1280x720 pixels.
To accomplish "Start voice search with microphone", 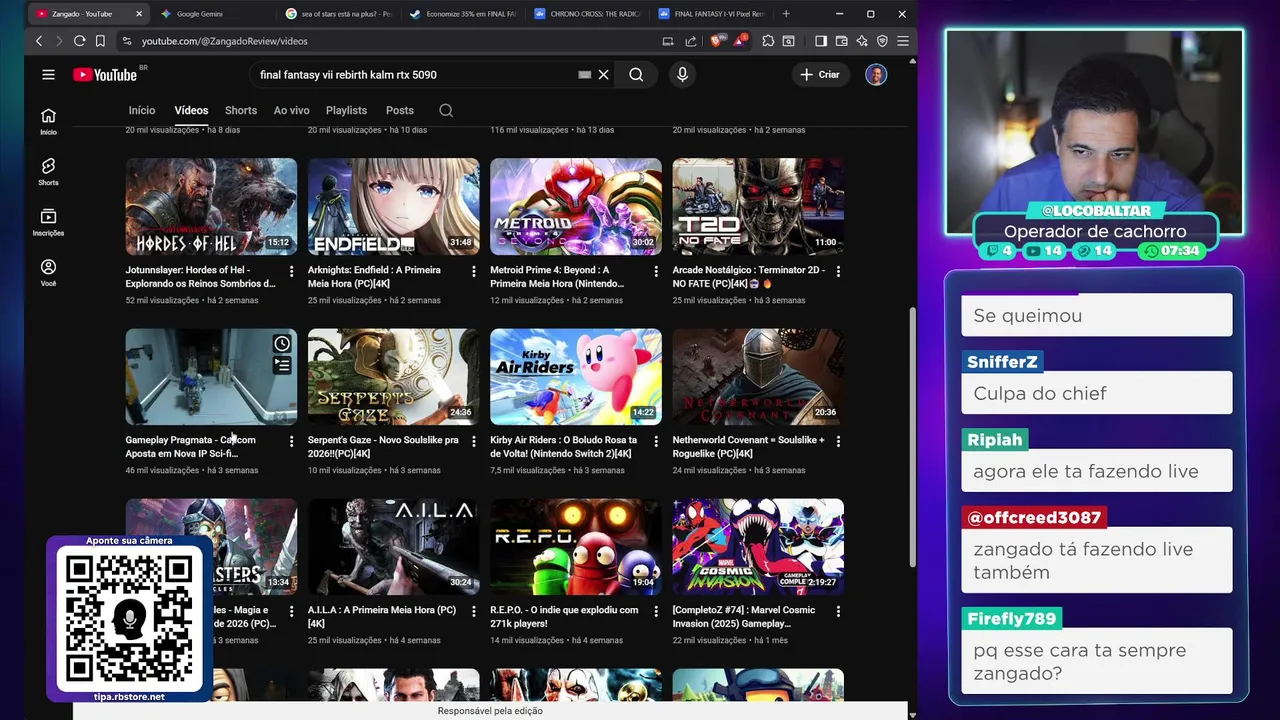I will coord(682,75).
